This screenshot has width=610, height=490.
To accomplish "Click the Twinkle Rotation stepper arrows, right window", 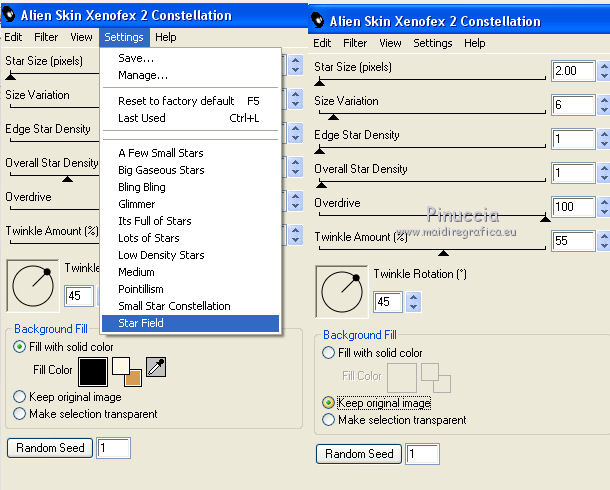I will [414, 302].
